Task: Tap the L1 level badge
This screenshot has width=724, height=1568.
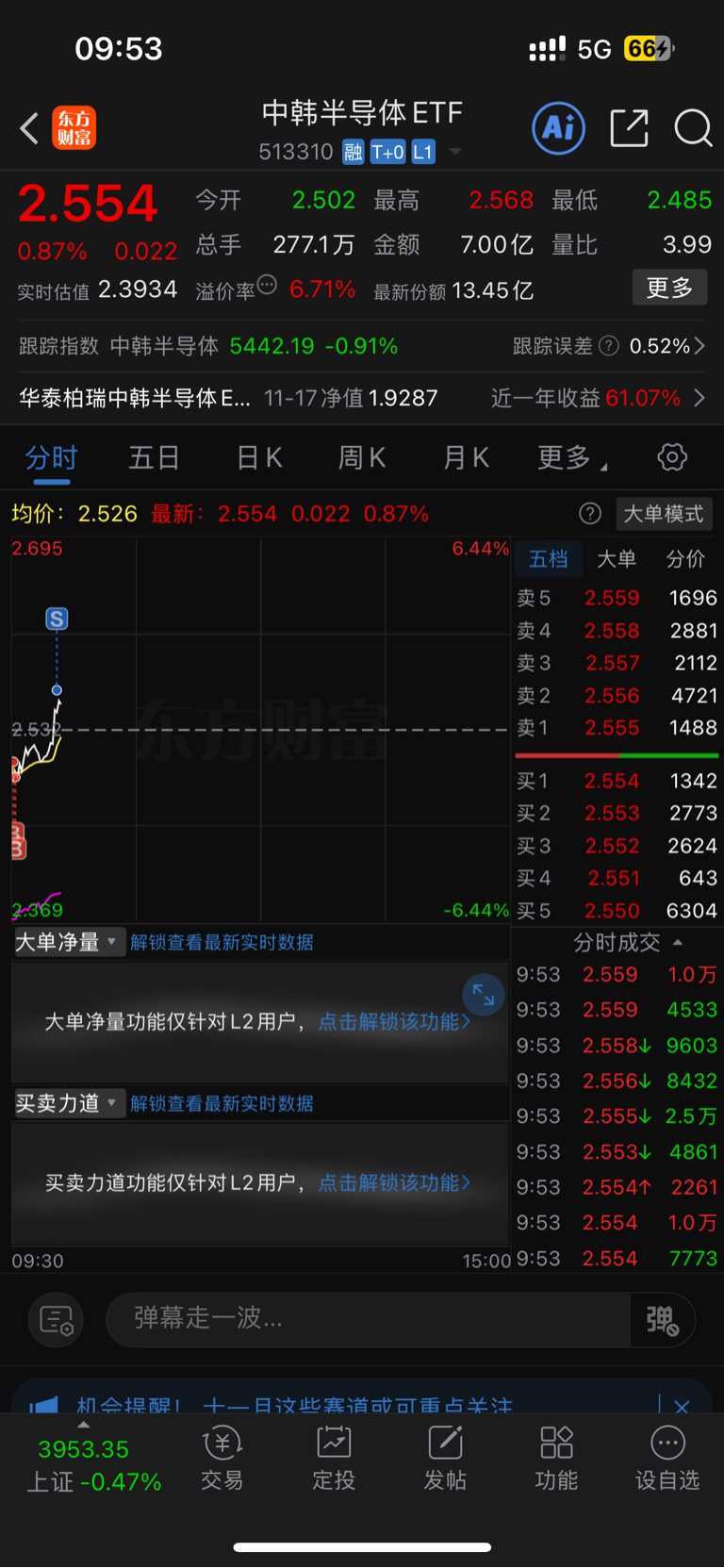Action: point(423,152)
